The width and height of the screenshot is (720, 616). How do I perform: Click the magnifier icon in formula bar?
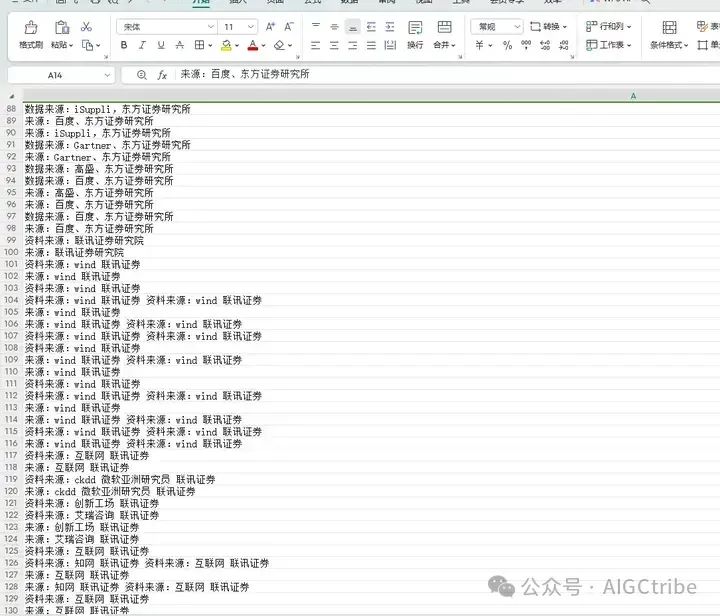tap(142, 75)
